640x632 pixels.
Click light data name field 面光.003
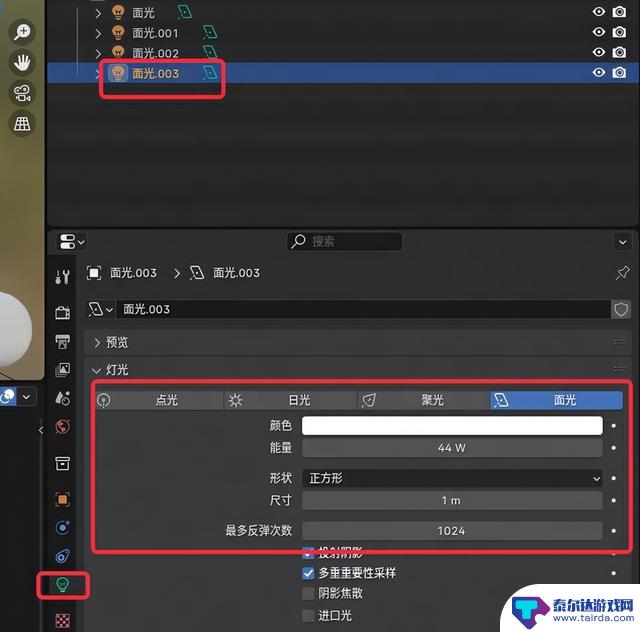(x=363, y=309)
